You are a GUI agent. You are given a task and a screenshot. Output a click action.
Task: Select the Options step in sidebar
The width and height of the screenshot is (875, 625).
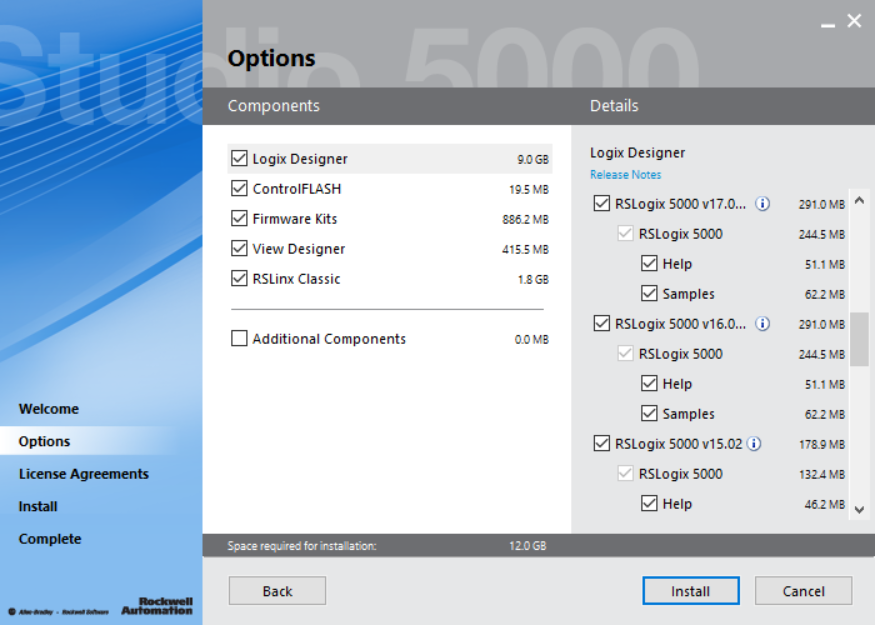tap(45, 441)
